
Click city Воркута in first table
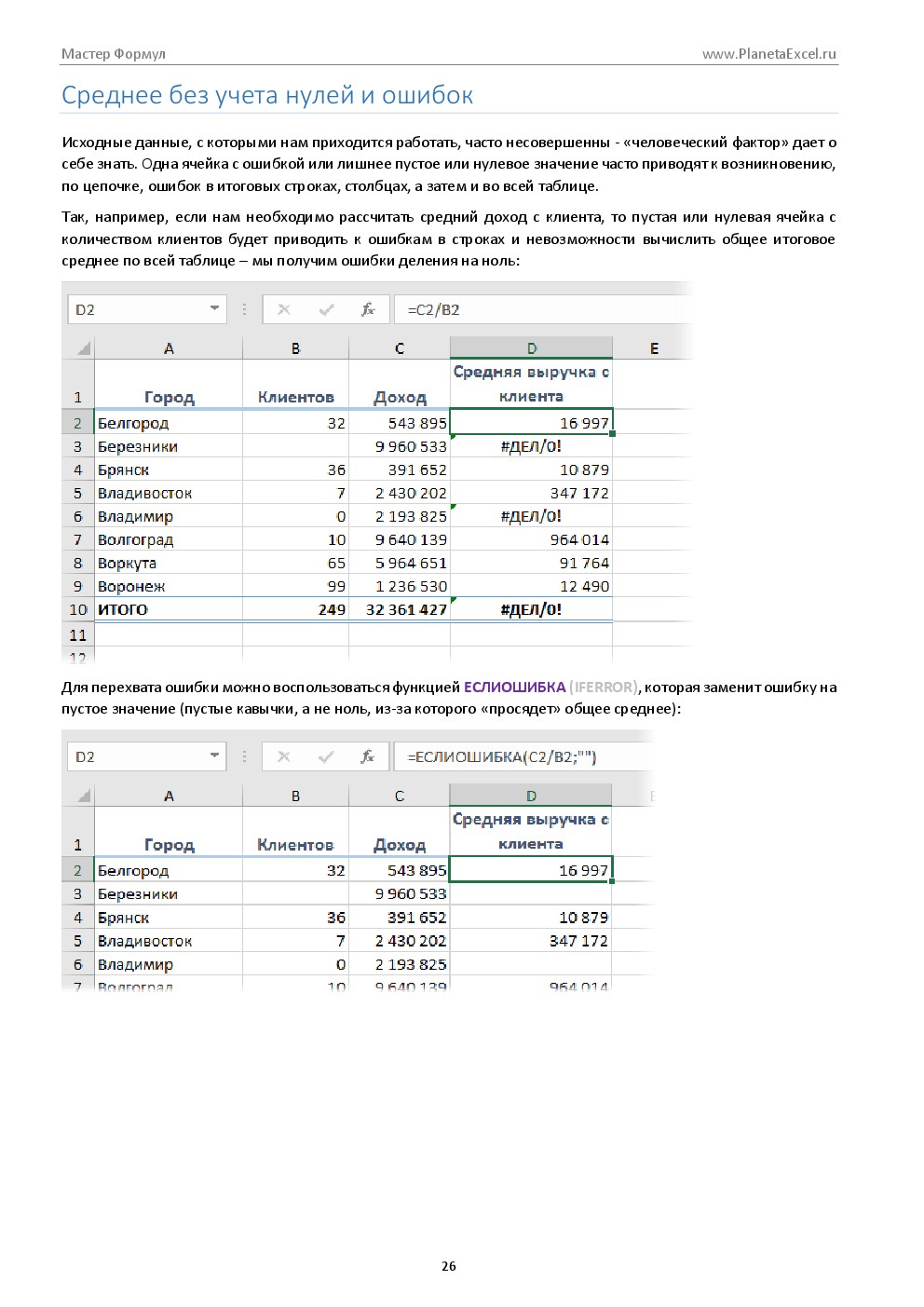(x=169, y=563)
